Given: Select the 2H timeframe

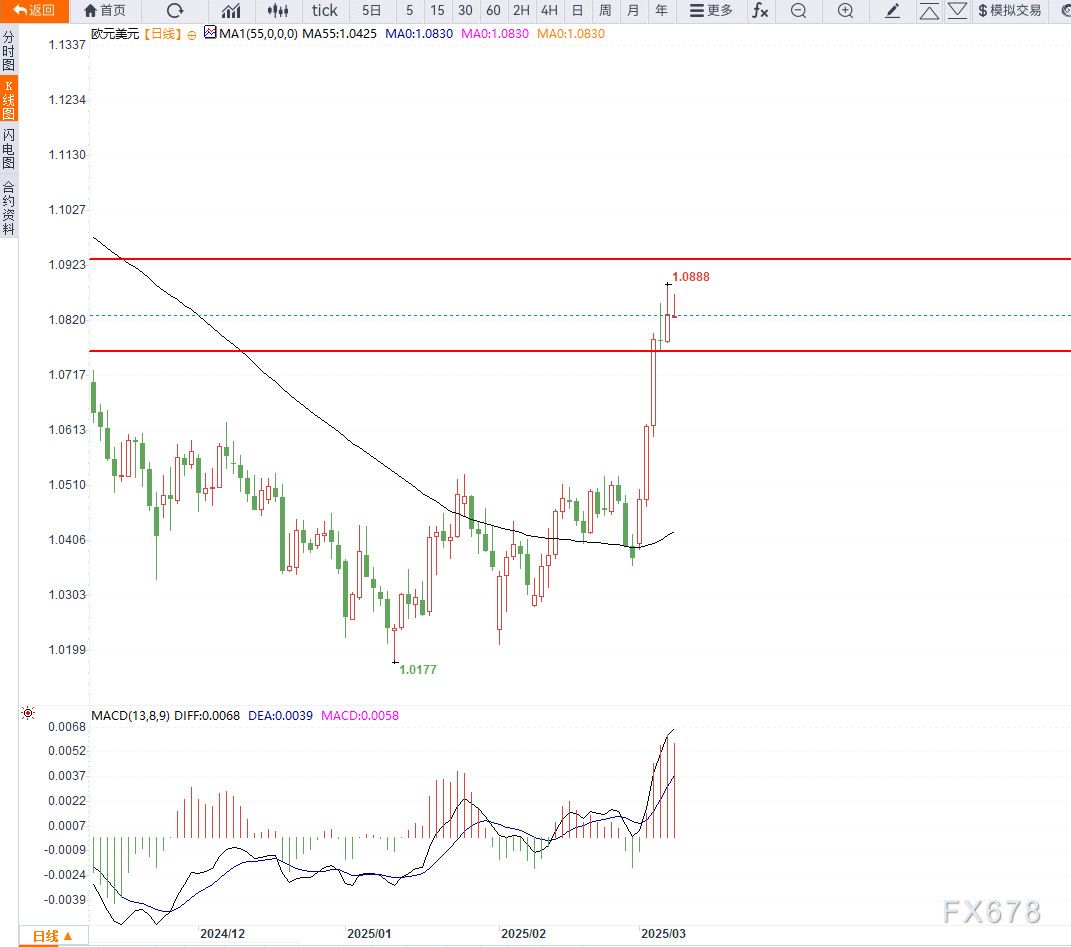Looking at the screenshot, I should 521,10.
